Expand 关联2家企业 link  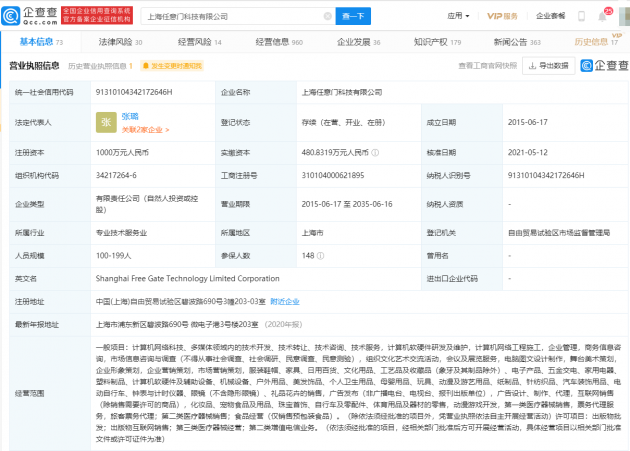145,130
